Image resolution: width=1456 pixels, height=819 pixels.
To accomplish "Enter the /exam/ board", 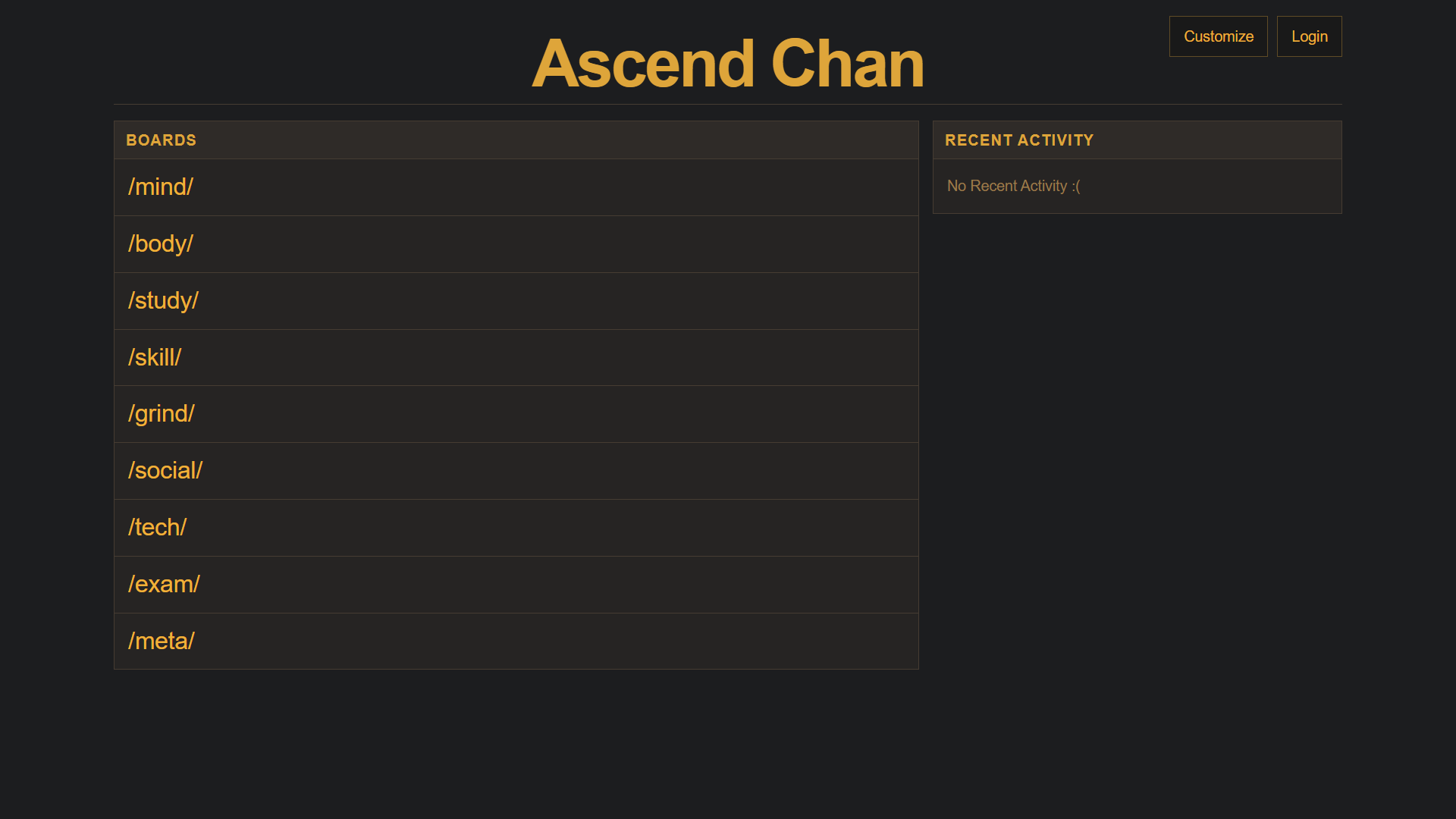I will coord(164,585).
